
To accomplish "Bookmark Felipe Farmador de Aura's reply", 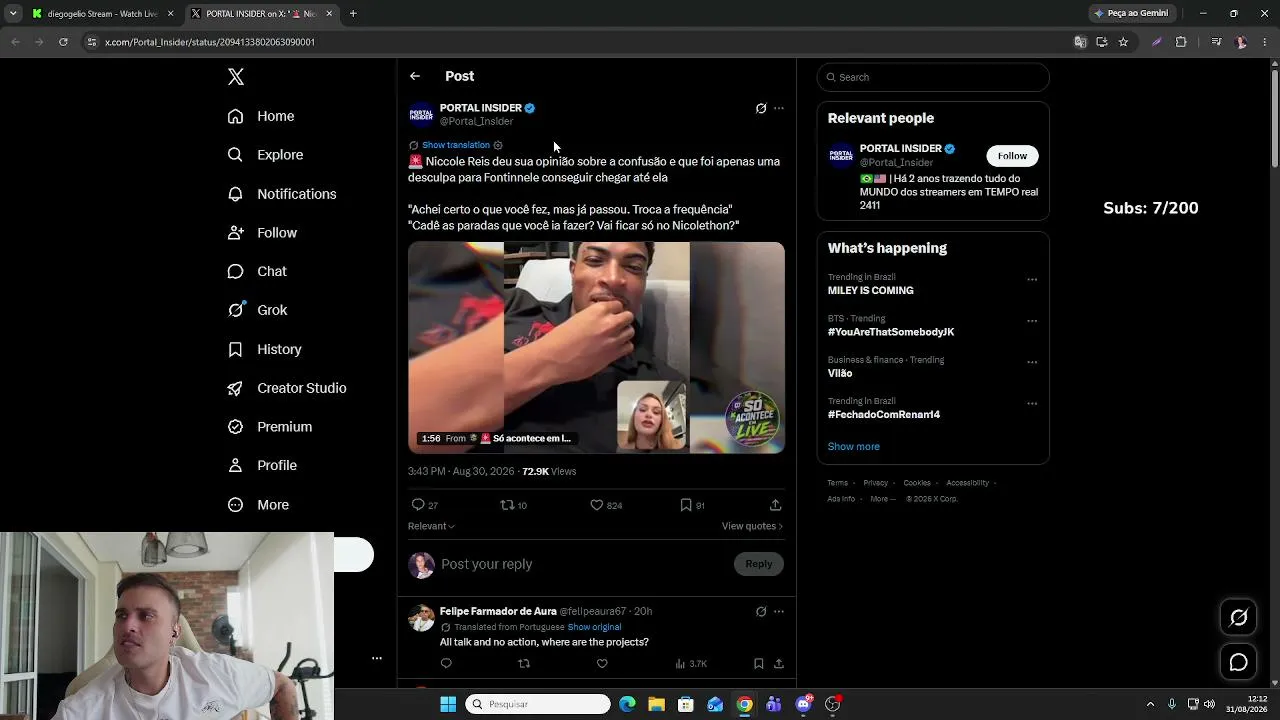I will click(x=759, y=663).
